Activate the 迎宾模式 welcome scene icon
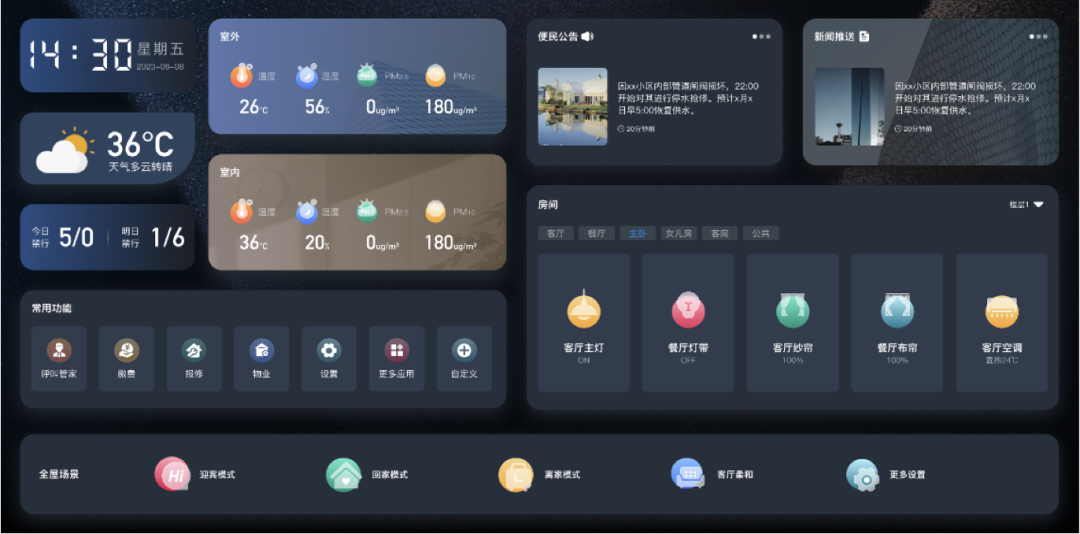Viewport: 1080px width, 534px height. click(x=173, y=474)
